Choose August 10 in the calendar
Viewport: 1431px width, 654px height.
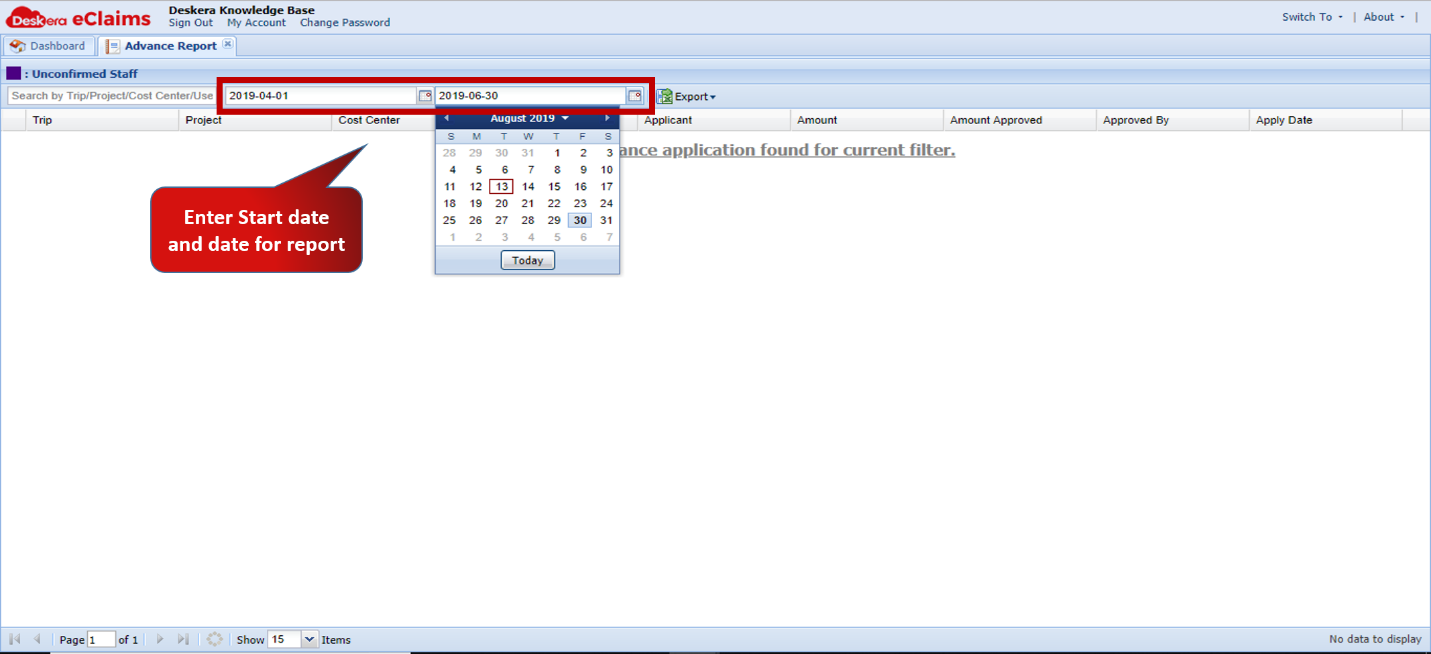(x=606, y=170)
